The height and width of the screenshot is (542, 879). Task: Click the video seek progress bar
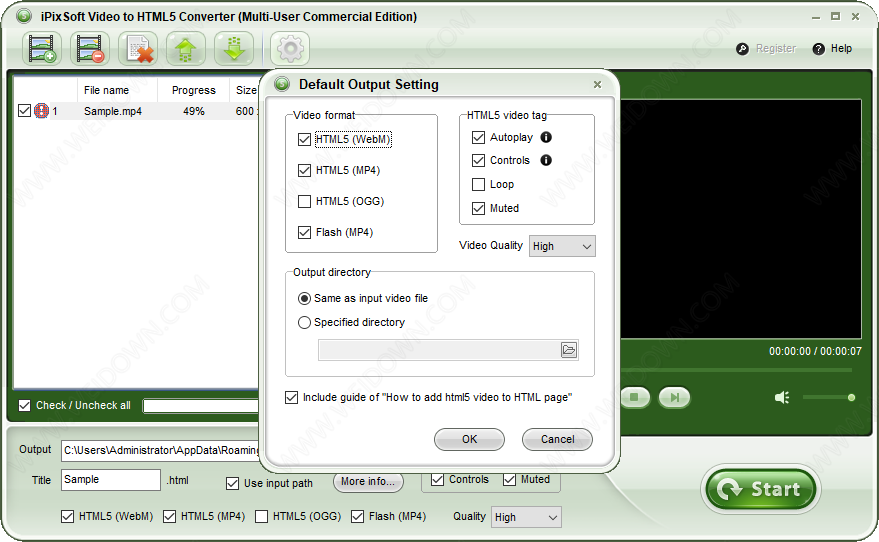click(x=736, y=370)
